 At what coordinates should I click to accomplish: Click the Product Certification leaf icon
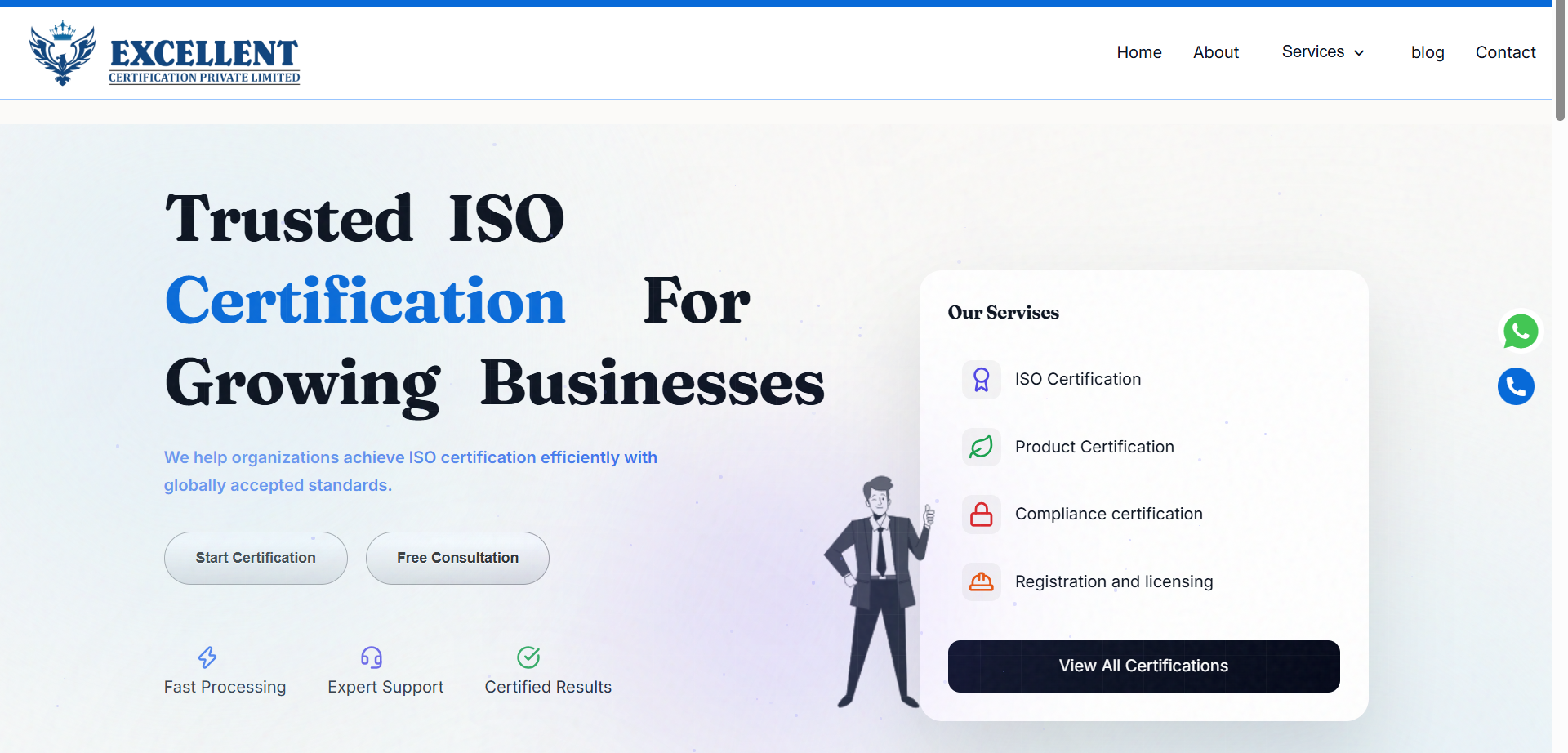tap(982, 447)
